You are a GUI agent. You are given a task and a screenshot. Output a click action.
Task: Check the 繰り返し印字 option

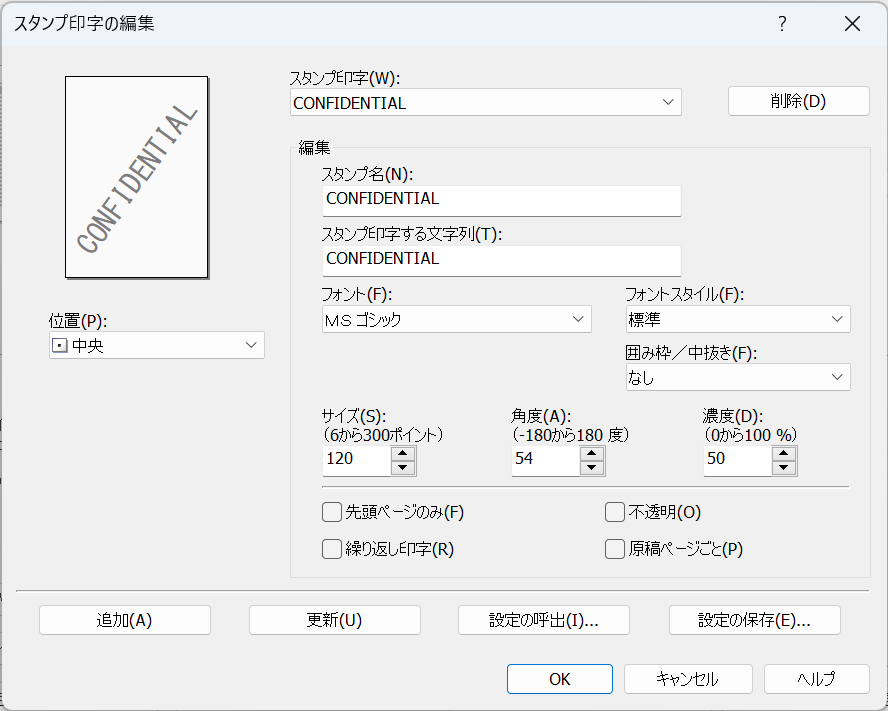[332, 549]
